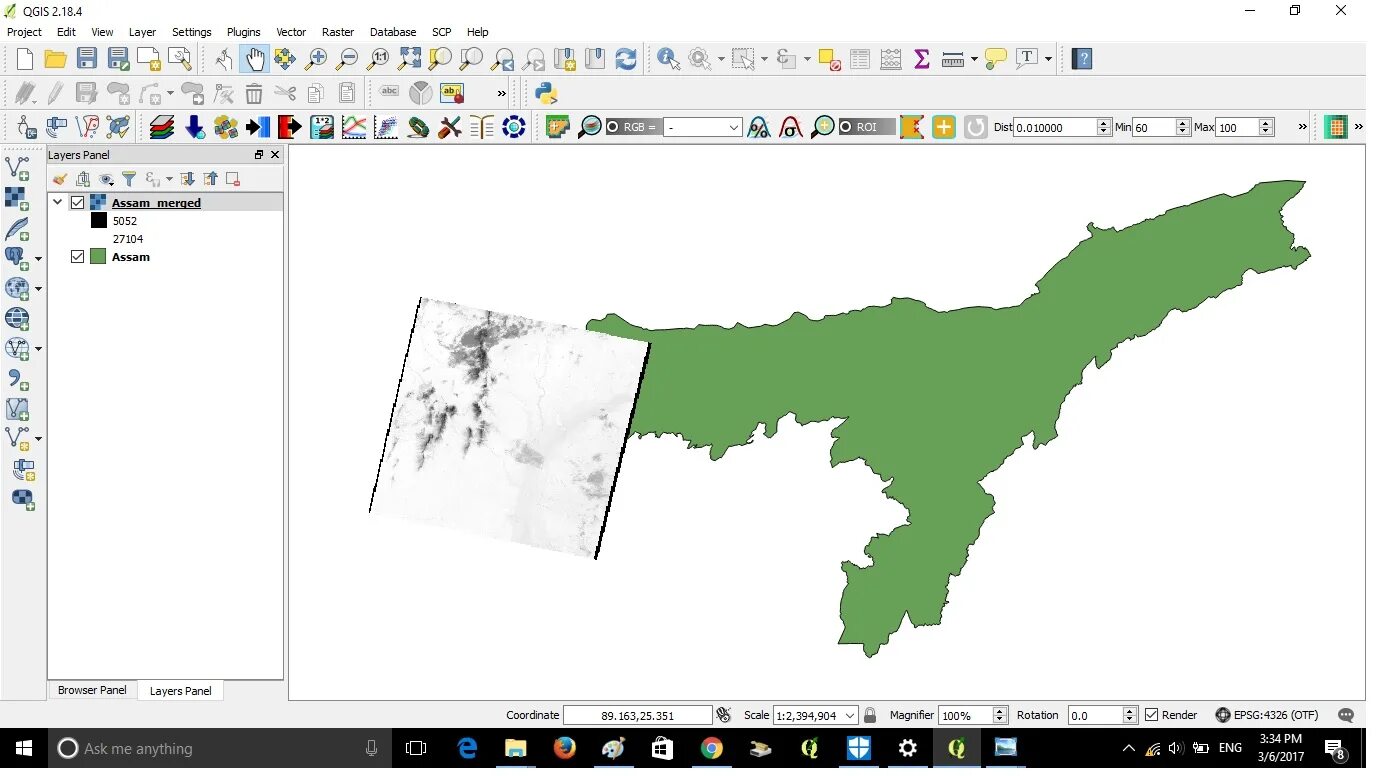Viewport: 1376px width, 776px height.
Task: Collapse the Assam_merged layer tree
Action: tap(58, 203)
